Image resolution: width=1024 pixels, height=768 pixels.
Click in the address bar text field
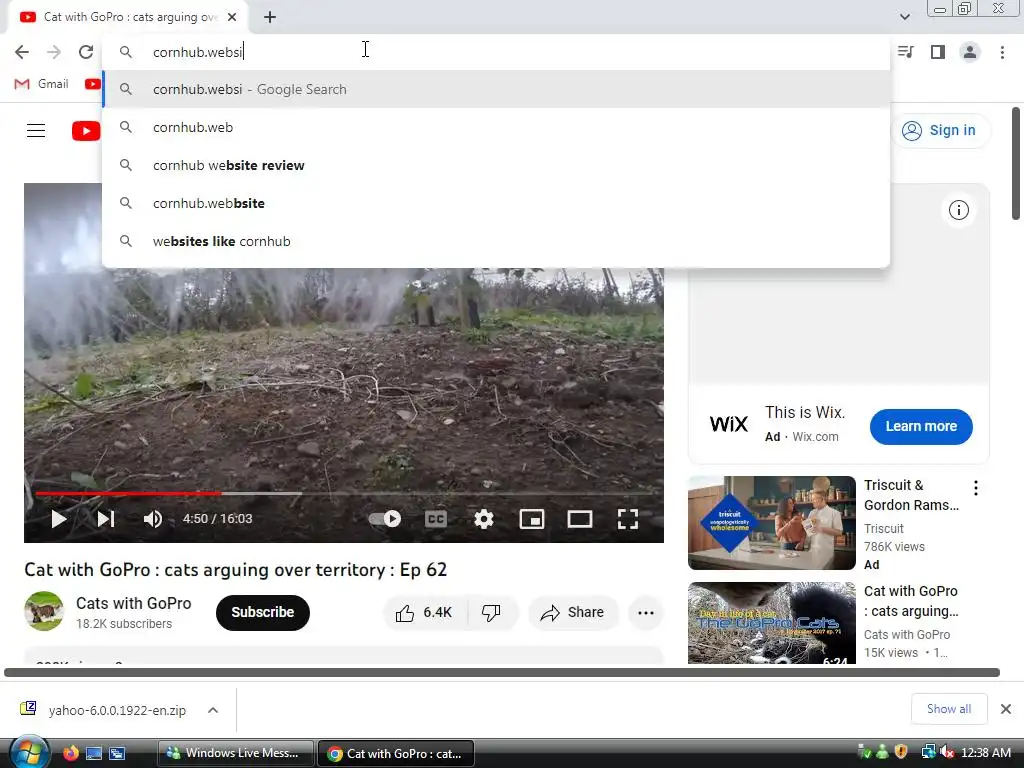(496, 52)
